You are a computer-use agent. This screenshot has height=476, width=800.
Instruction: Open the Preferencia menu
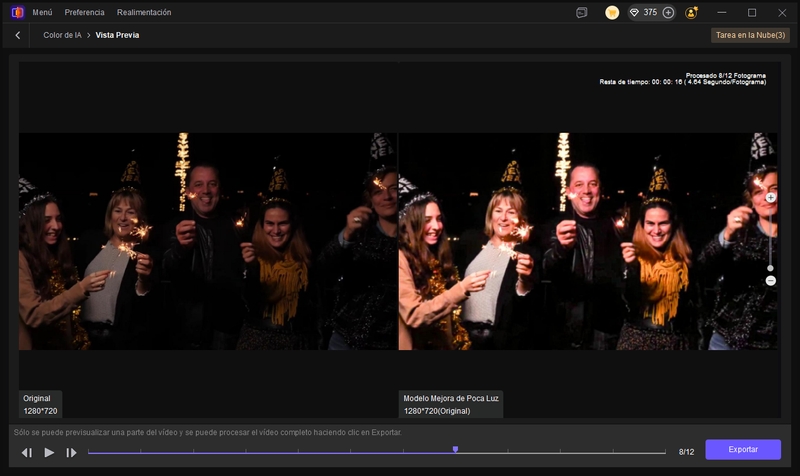pyautogui.click(x=84, y=13)
